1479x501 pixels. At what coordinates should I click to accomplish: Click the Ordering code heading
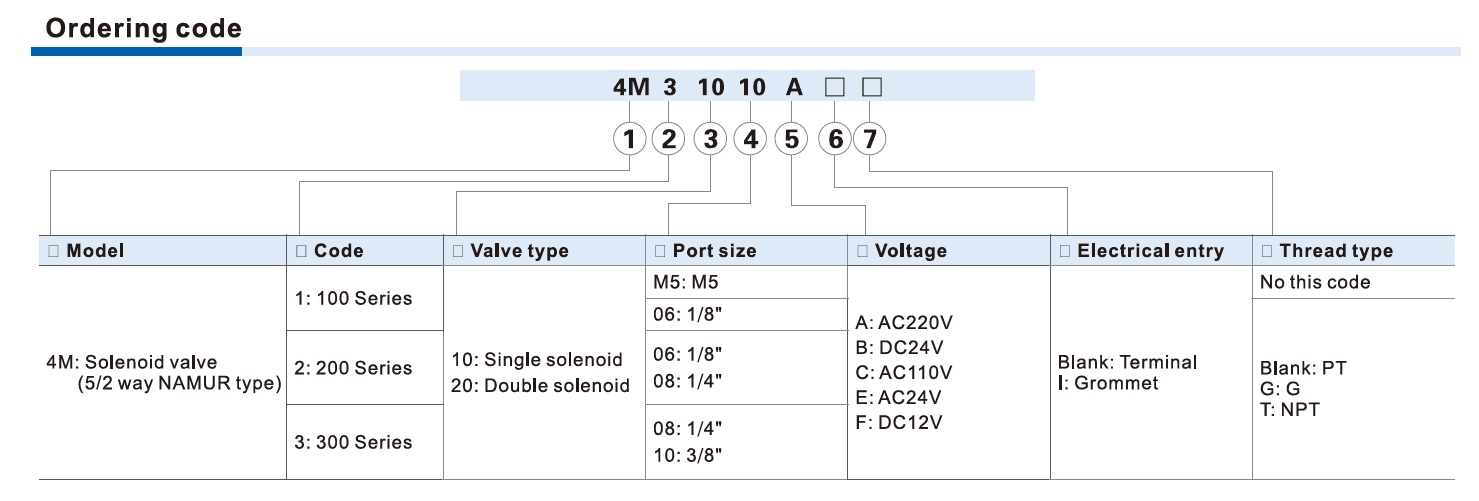(144, 29)
